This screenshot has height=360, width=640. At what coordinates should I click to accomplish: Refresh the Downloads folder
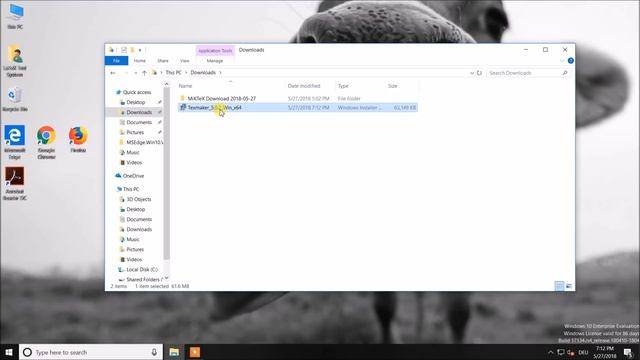[x=480, y=73]
